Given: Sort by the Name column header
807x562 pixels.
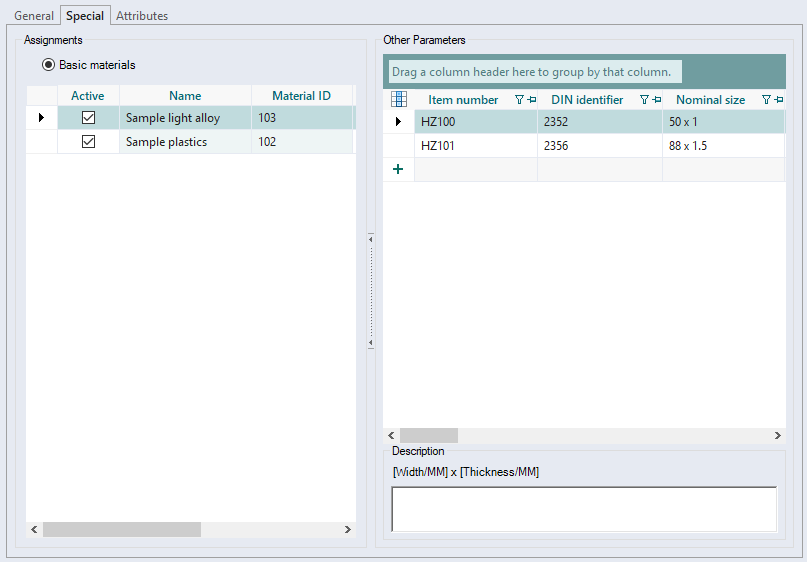Looking at the screenshot, I should pos(185,96).
